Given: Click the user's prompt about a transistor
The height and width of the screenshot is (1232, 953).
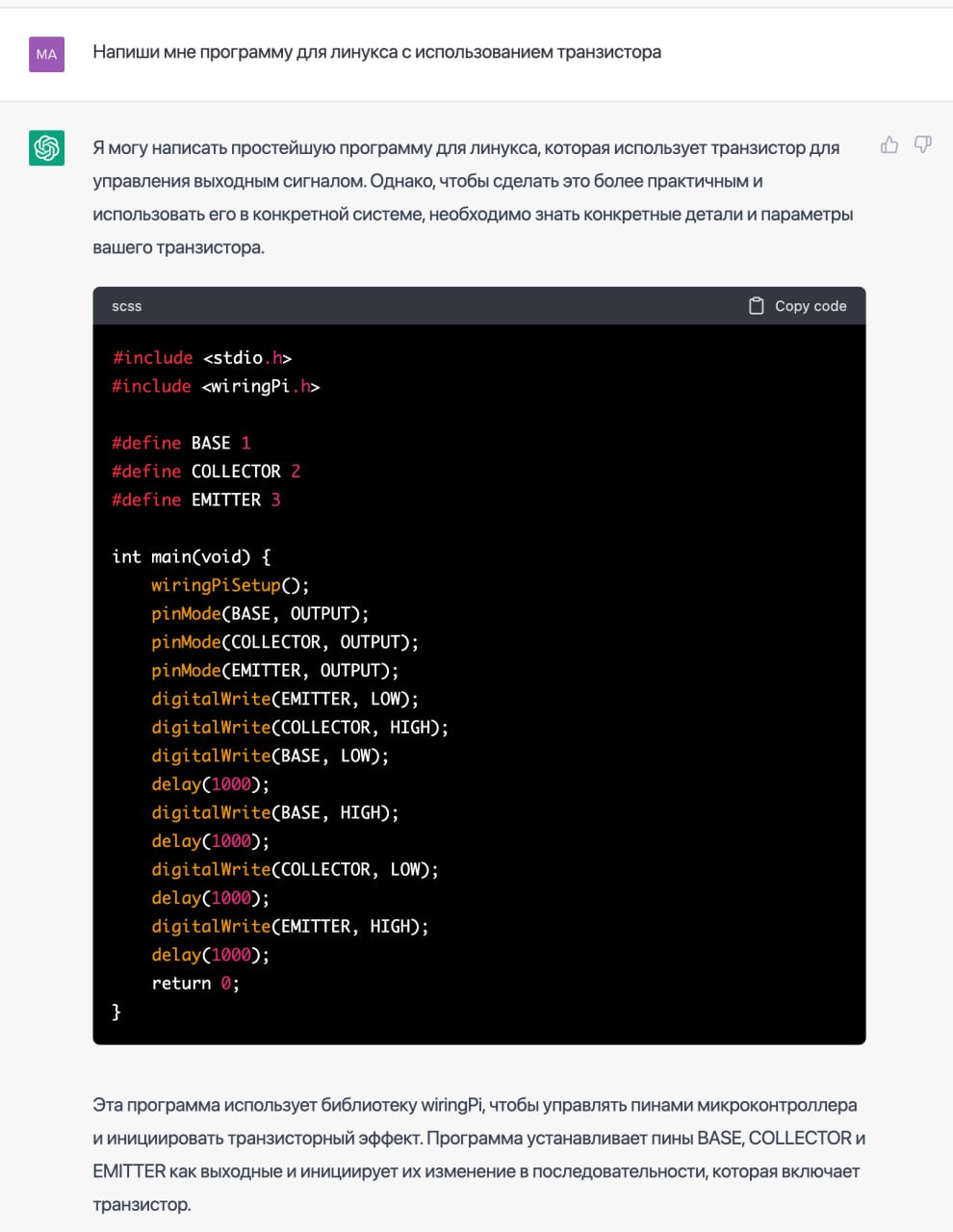Looking at the screenshot, I should (376, 52).
